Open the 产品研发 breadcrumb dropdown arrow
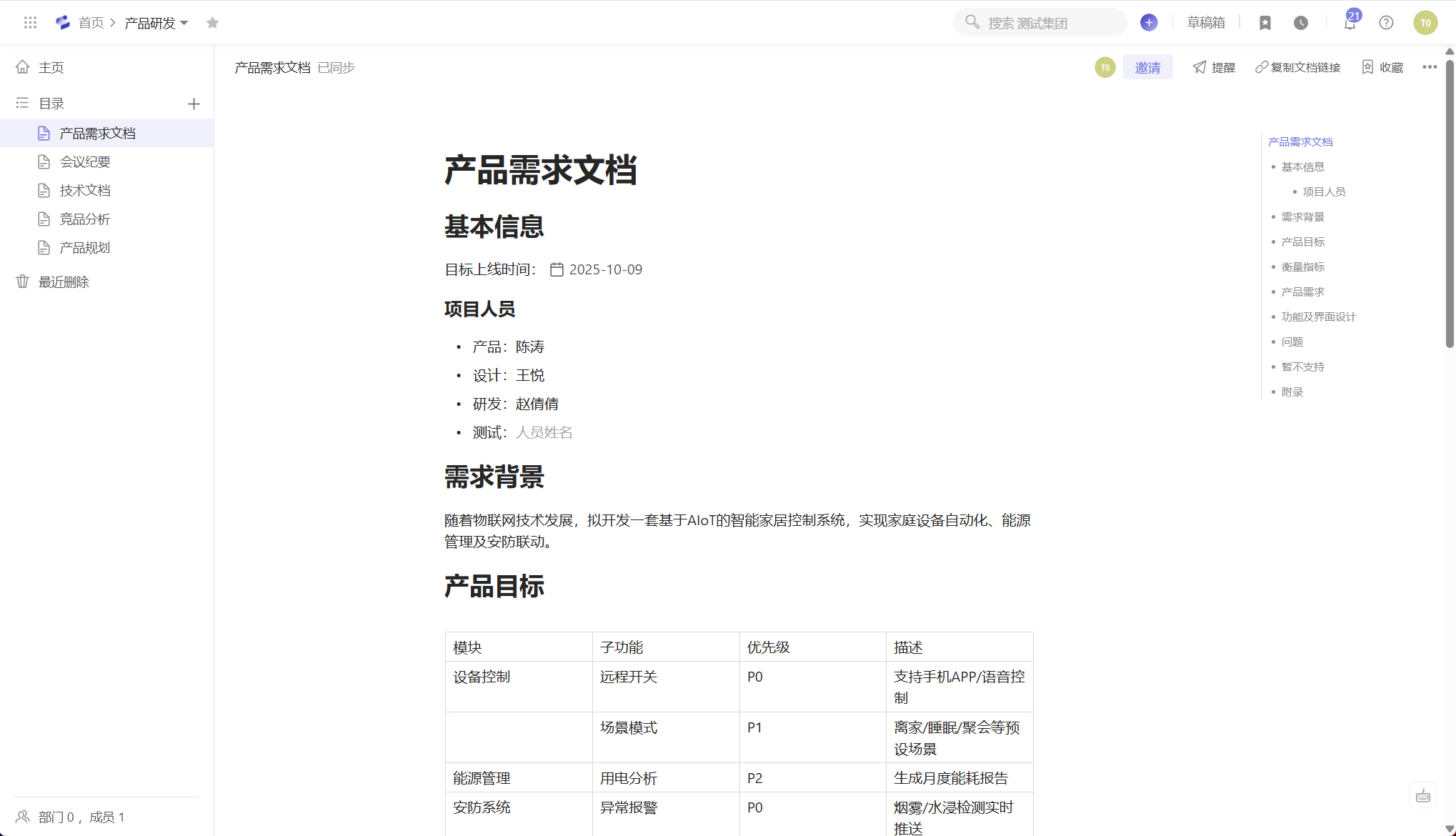 click(184, 22)
